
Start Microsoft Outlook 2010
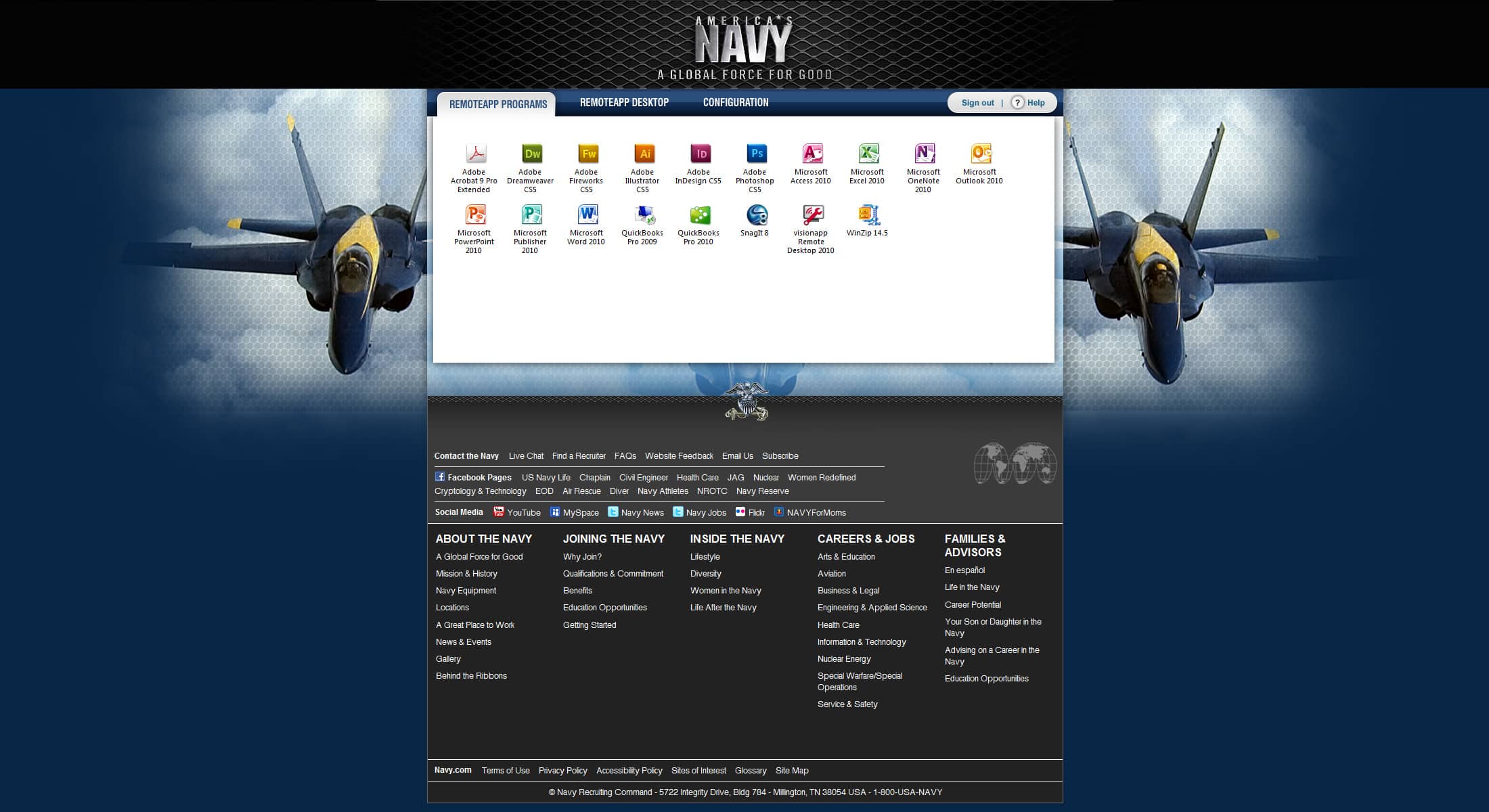(980, 164)
